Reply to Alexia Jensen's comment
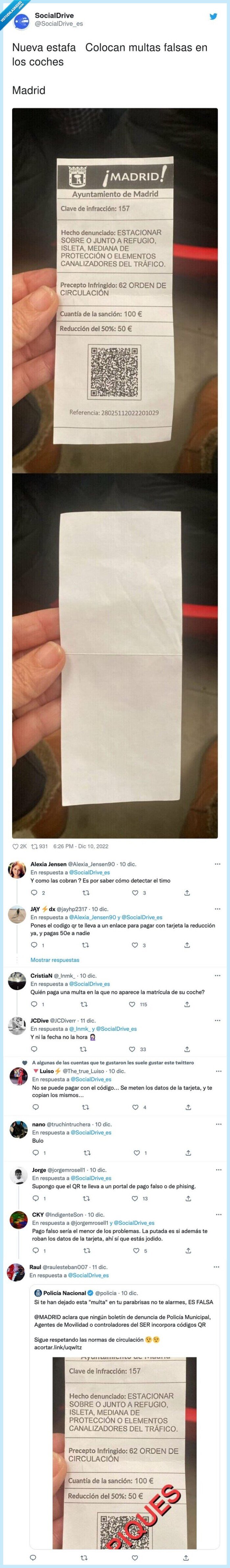The height and width of the screenshot is (1568, 230). point(35,893)
